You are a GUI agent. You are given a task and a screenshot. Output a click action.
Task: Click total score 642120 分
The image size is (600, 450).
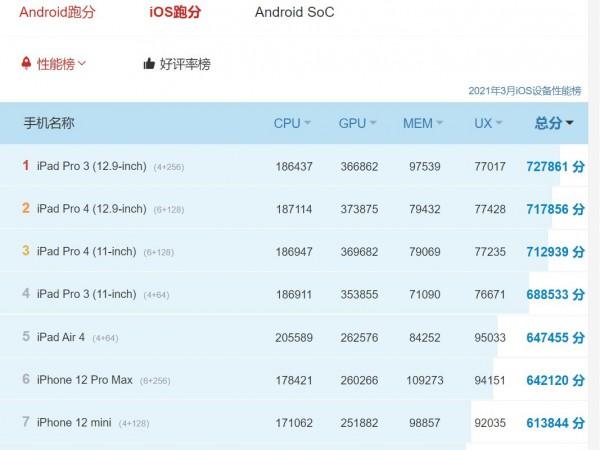tap(555, 380)
